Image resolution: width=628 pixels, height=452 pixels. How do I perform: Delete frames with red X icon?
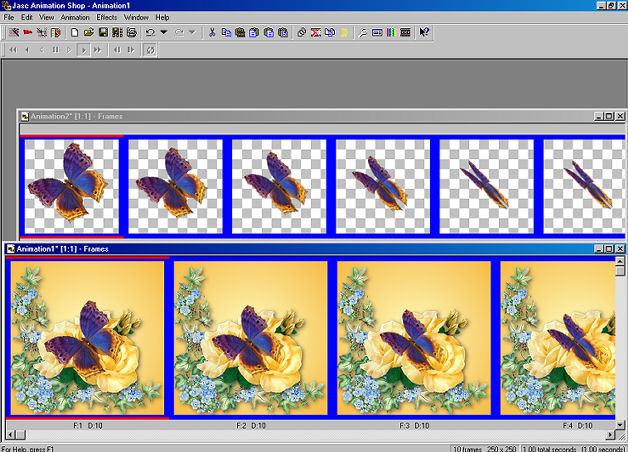coord(316,32)
